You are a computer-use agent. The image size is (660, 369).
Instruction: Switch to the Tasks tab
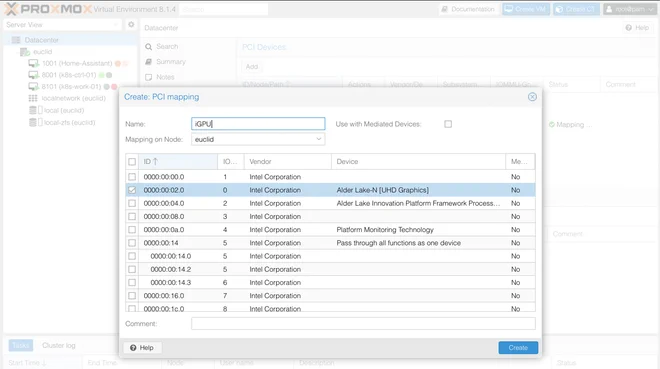(21, 345)
